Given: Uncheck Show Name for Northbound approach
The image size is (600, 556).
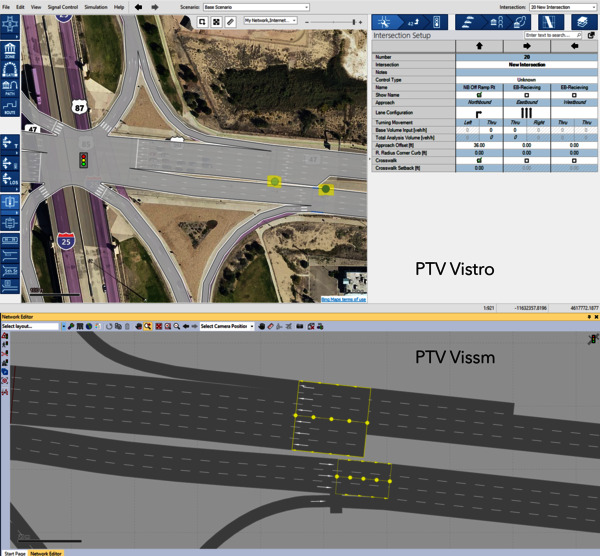Looking at the screenshot, I should pyautogui.click(x=479, y=95).
